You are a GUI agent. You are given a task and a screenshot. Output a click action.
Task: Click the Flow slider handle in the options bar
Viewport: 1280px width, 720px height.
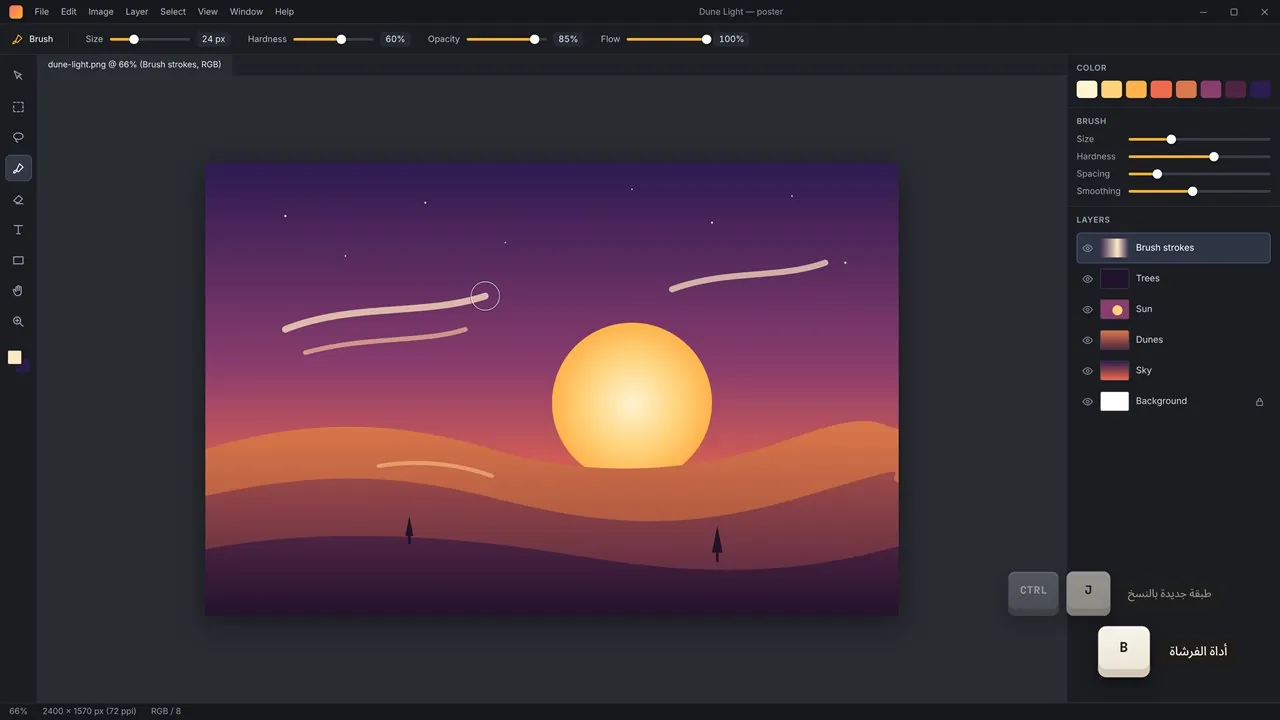[x=707, y=39]
